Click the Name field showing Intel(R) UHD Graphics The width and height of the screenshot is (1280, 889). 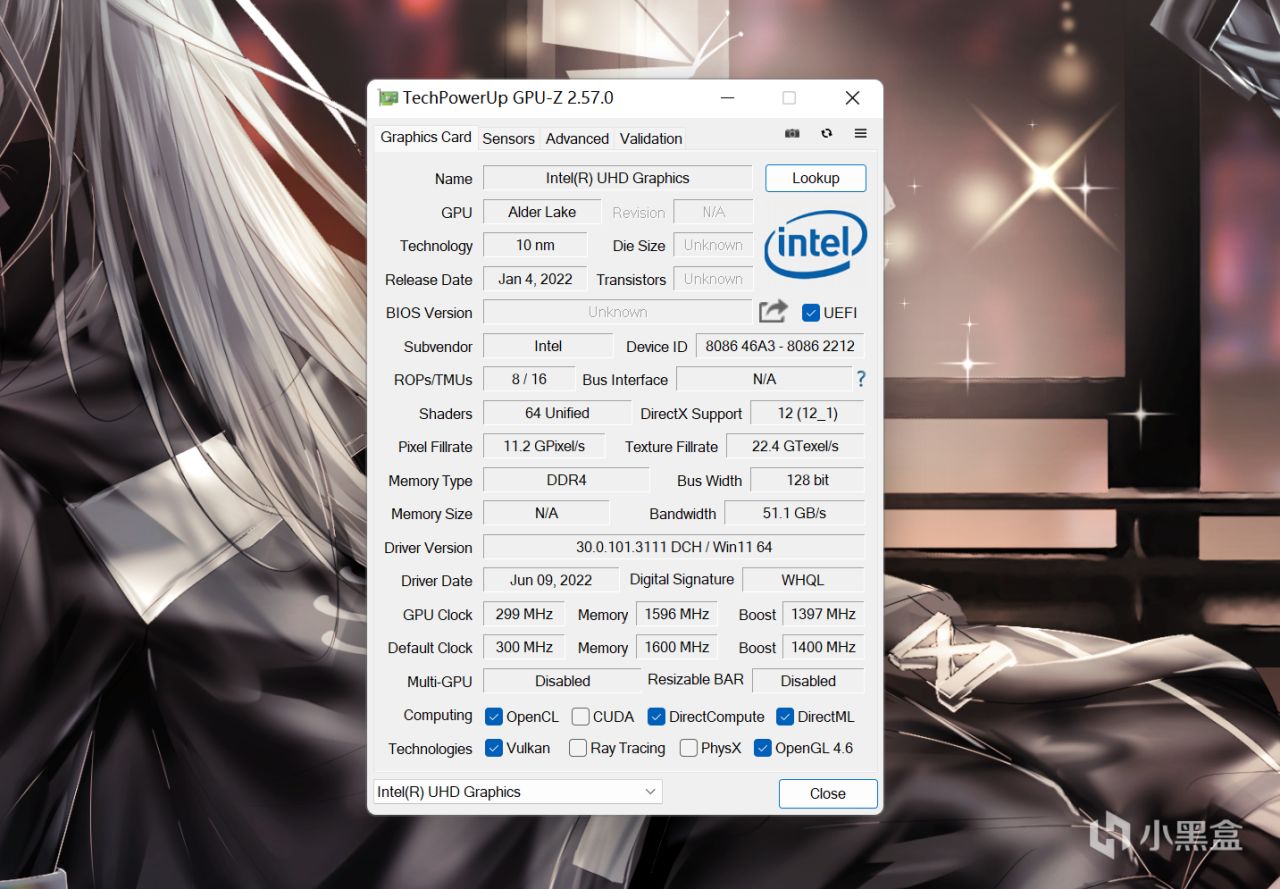click(x=618, y=178)
